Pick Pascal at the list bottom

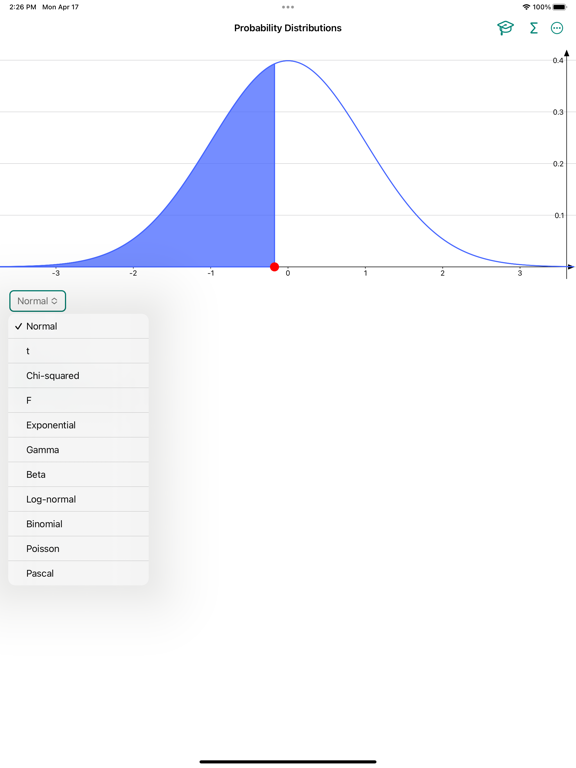[x=78, y=573]
